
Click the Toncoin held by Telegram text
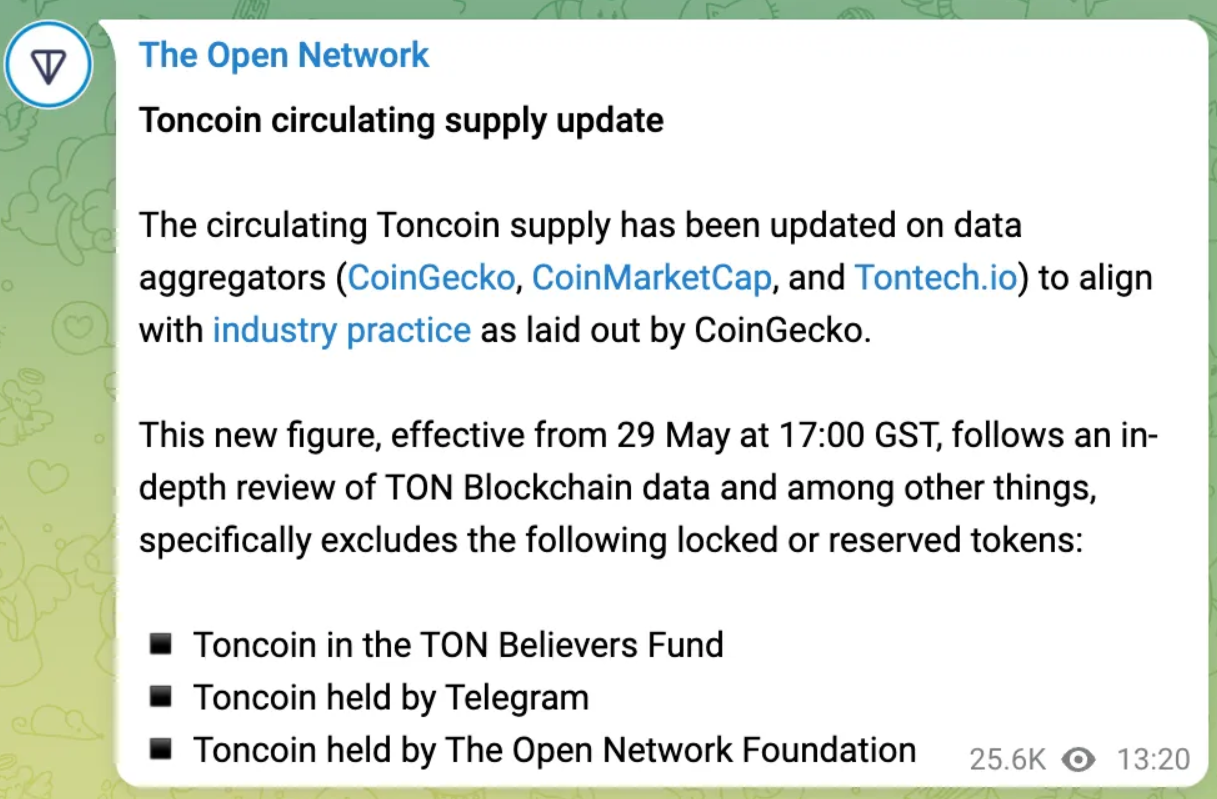coord(391,696)
